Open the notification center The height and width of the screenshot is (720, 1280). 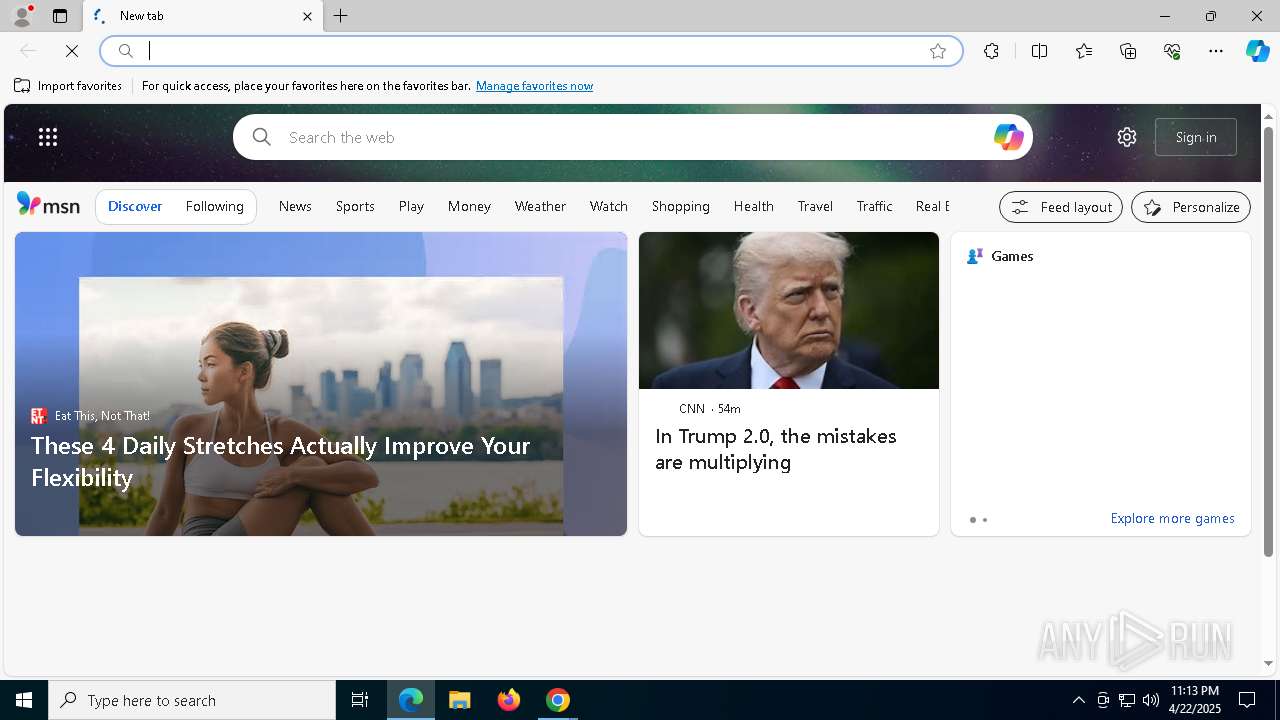1247,700
